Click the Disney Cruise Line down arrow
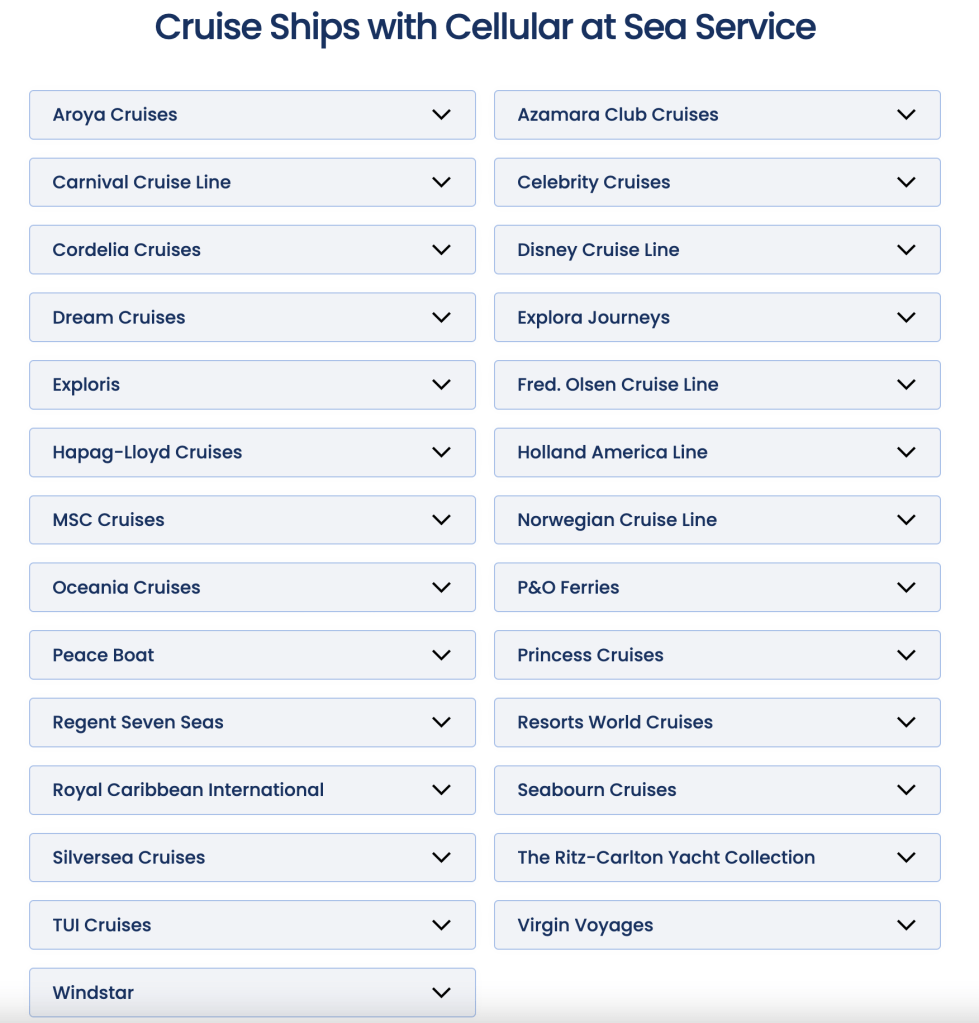 (x=906, y=250)
